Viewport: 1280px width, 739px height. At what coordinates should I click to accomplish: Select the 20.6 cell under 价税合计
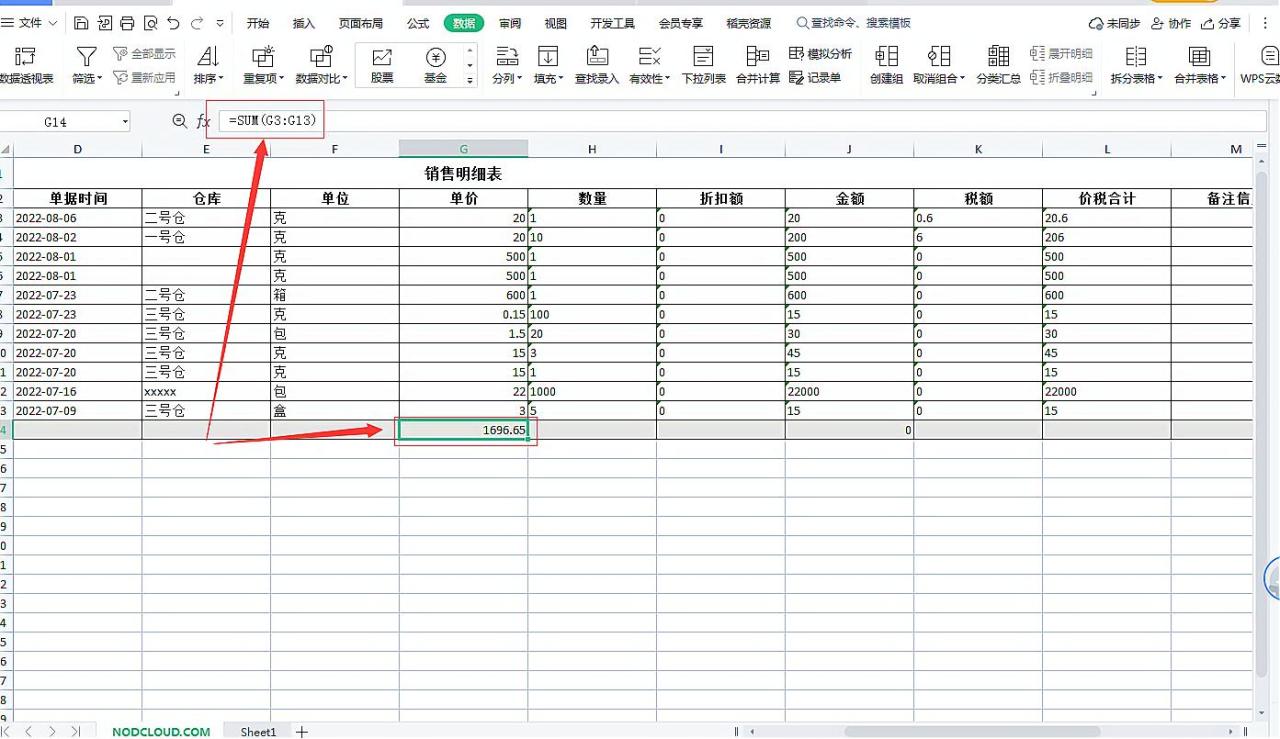[x=1107, y=218]
